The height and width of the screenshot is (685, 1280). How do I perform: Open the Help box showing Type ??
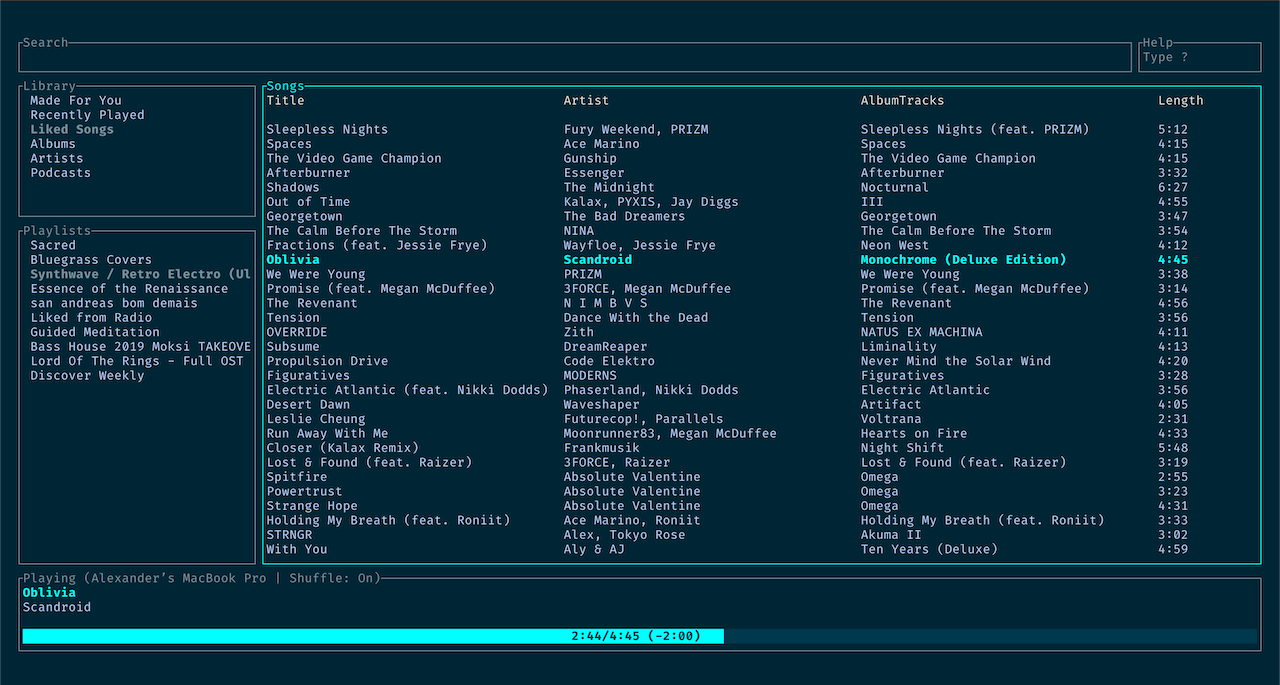coord(1200,57)
